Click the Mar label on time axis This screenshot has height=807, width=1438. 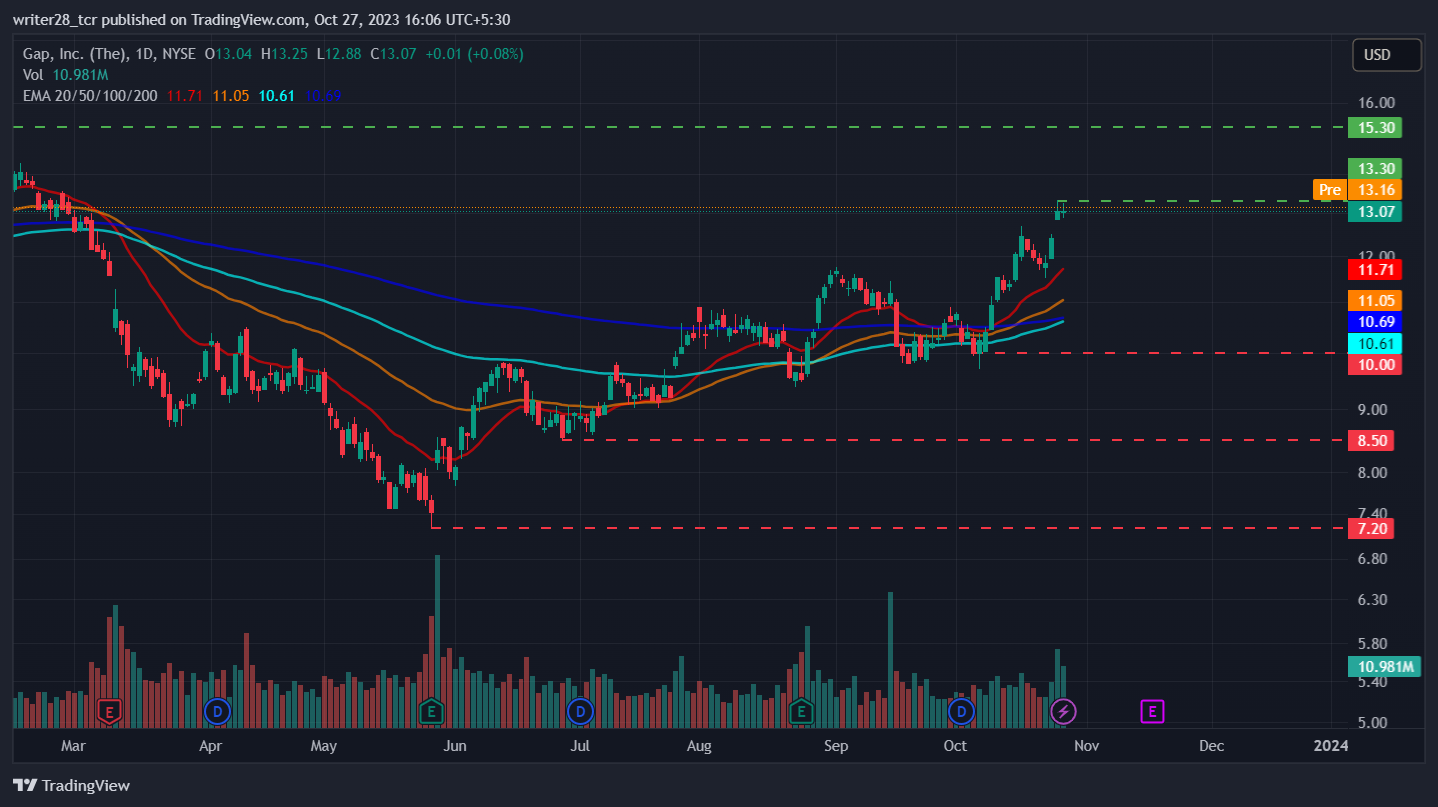[74, 746]
